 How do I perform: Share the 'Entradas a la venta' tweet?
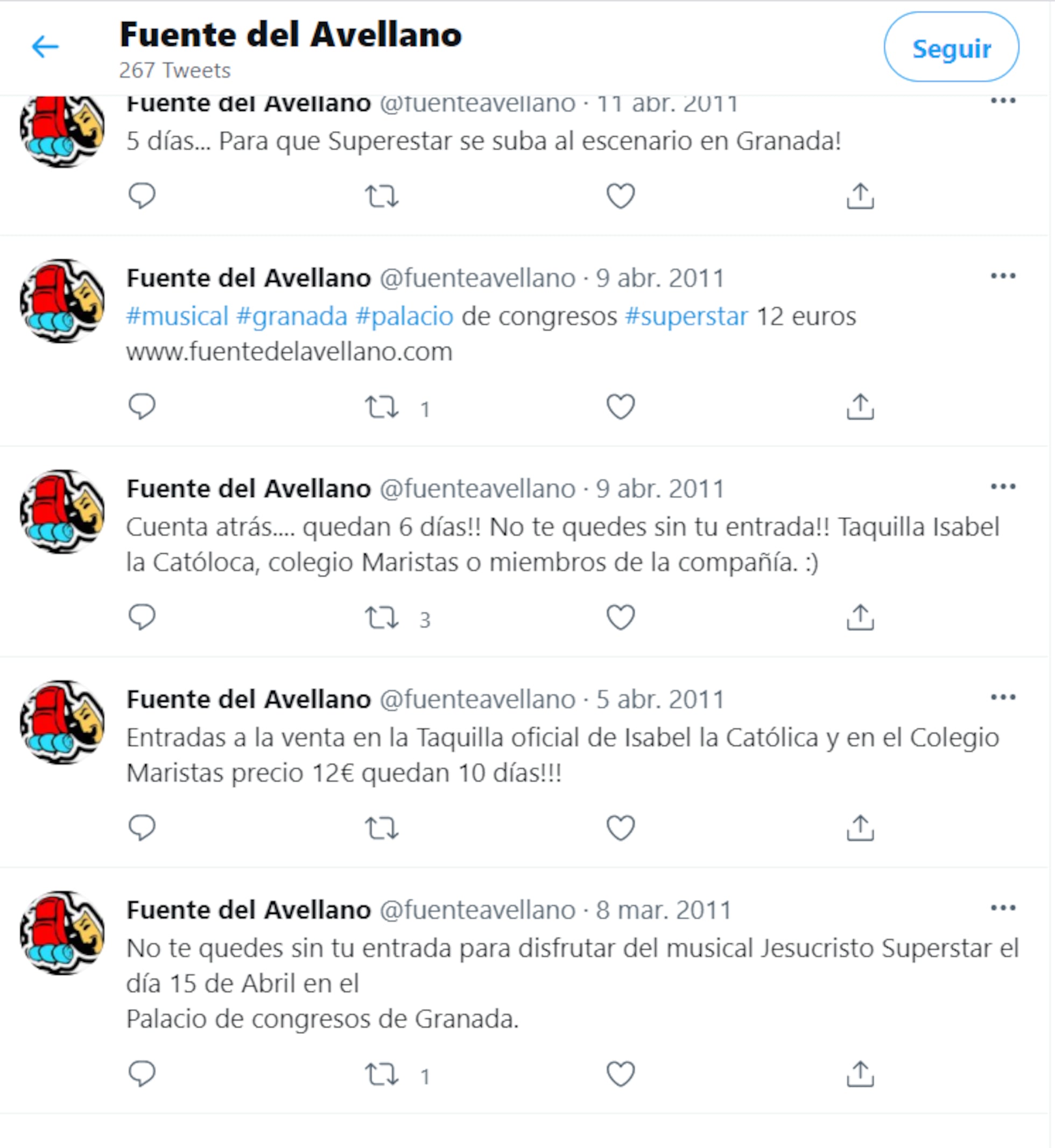click(860, 827)
